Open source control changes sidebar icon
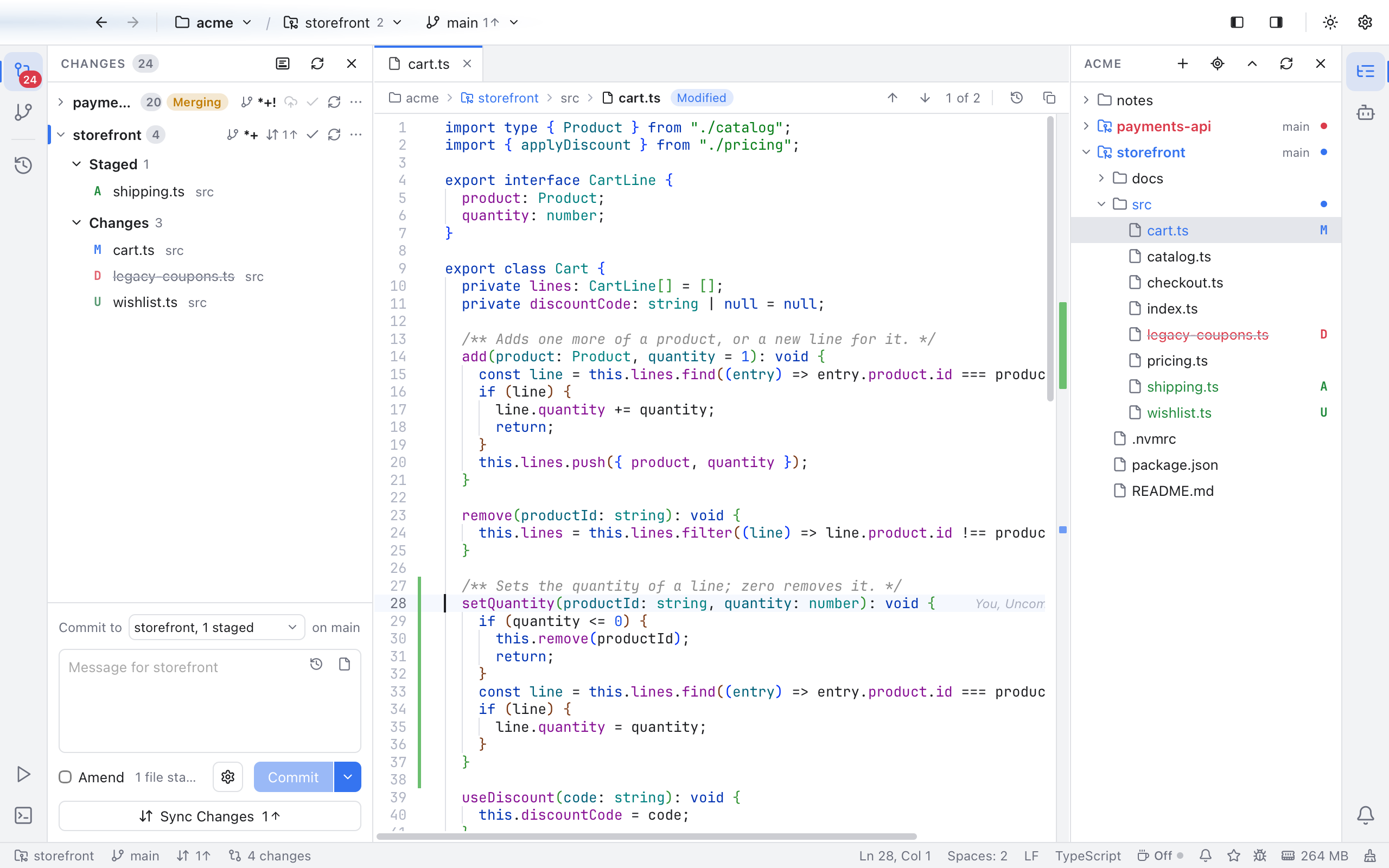This screenshot has height=868, width=1389. click(23, 72)
